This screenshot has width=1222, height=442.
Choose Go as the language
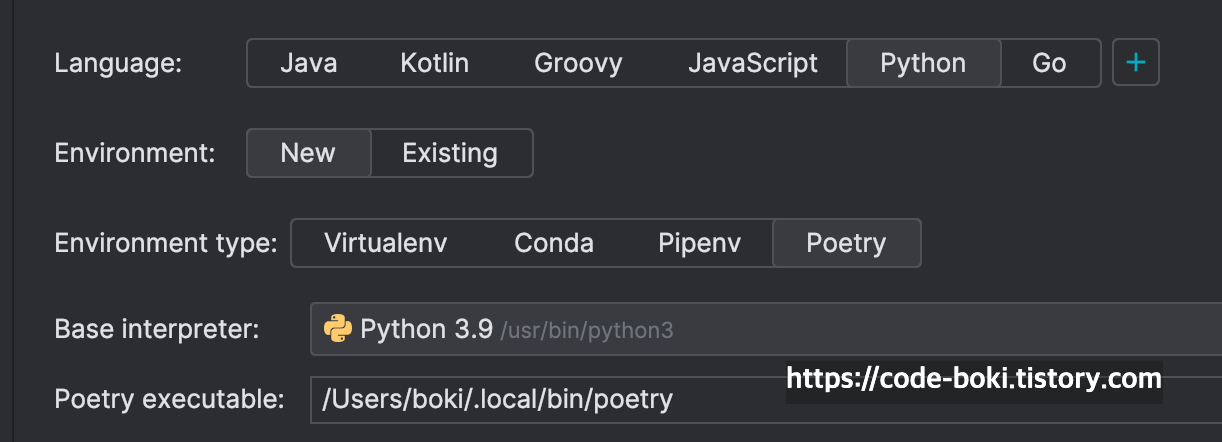point(1049,63)
